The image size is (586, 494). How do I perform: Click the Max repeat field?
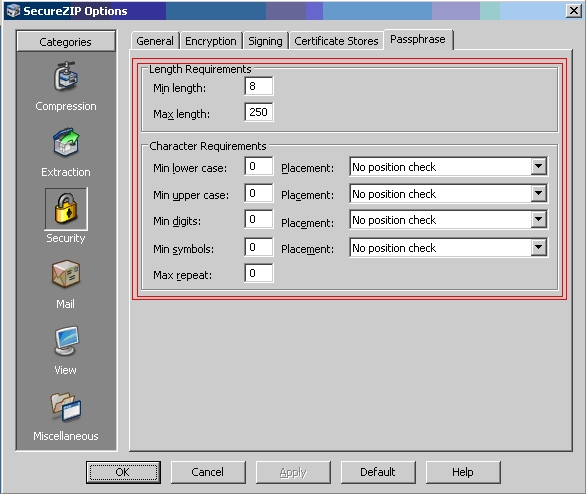tap(259, 273)
